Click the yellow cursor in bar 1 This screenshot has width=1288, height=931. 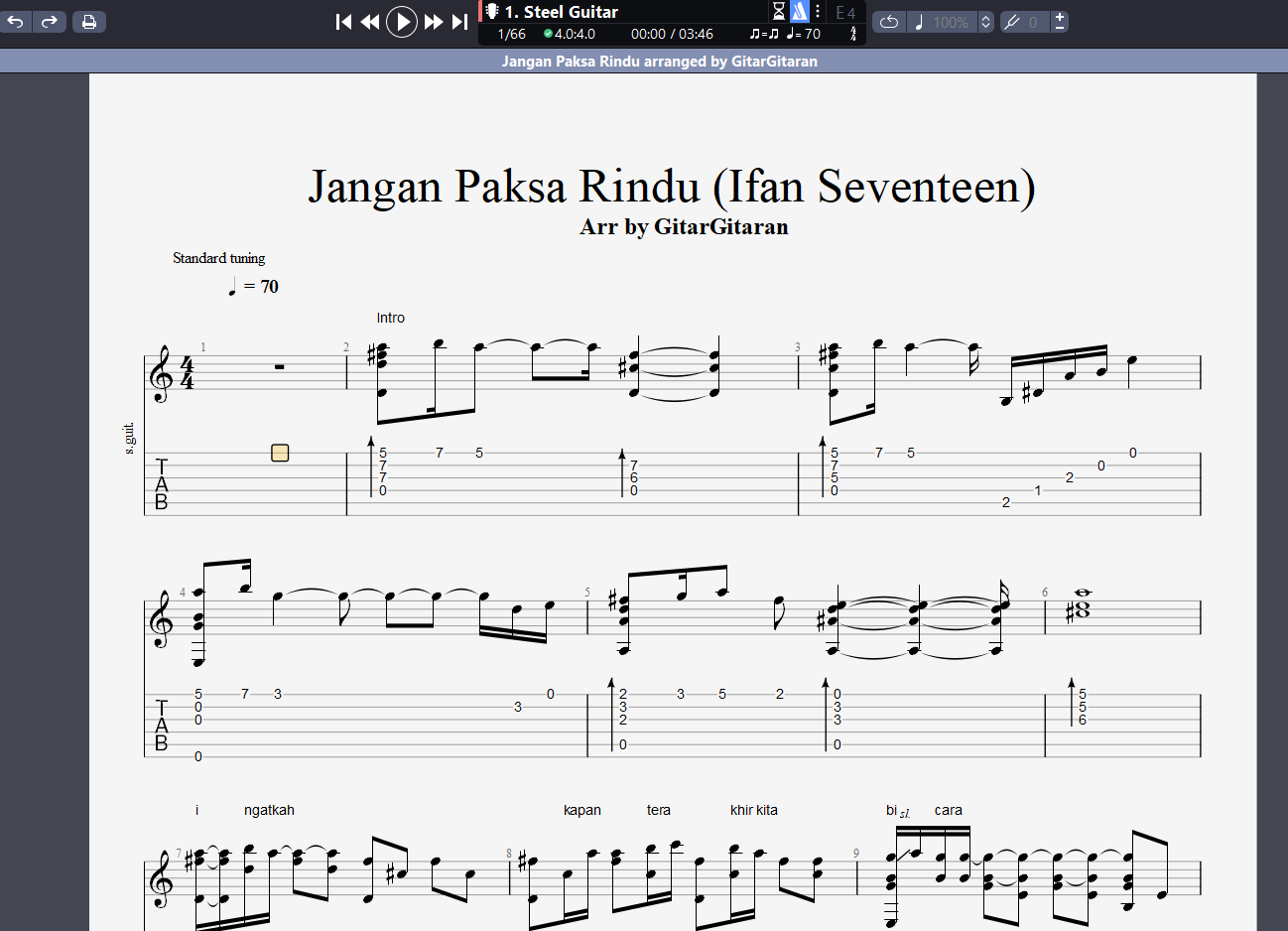coord(280,453)
